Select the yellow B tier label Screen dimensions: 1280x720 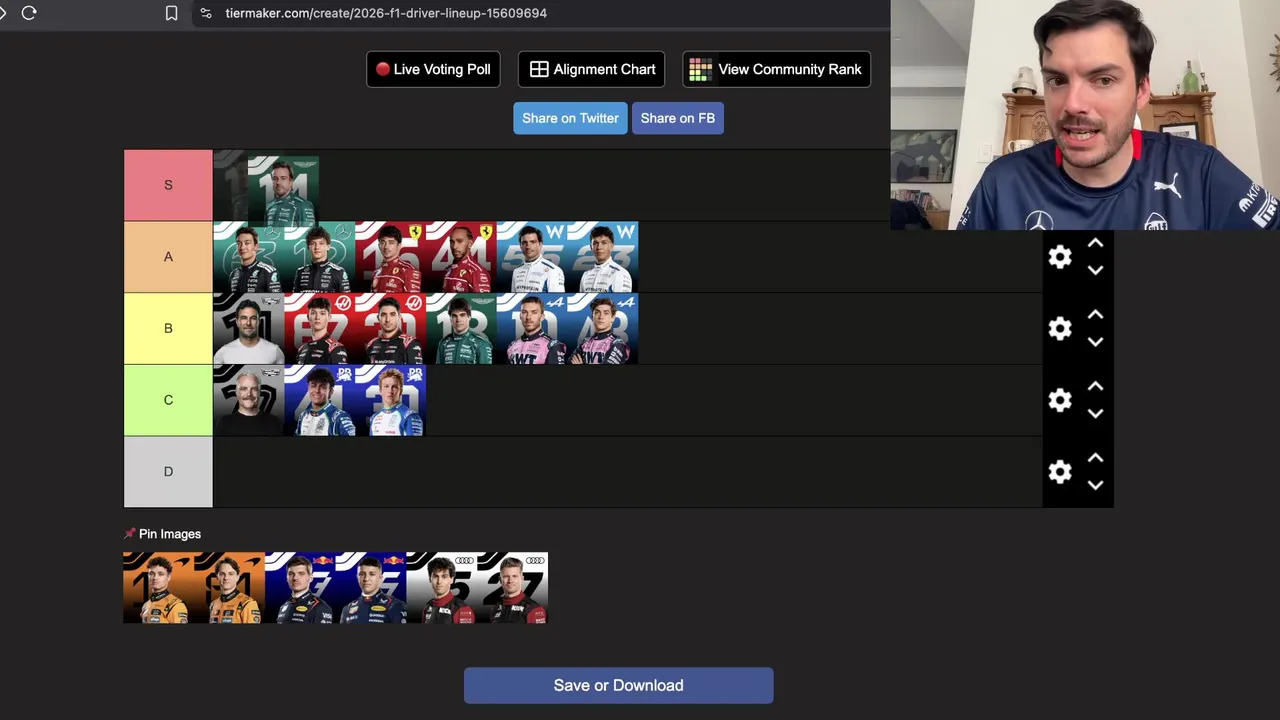[x=168, y=329]
